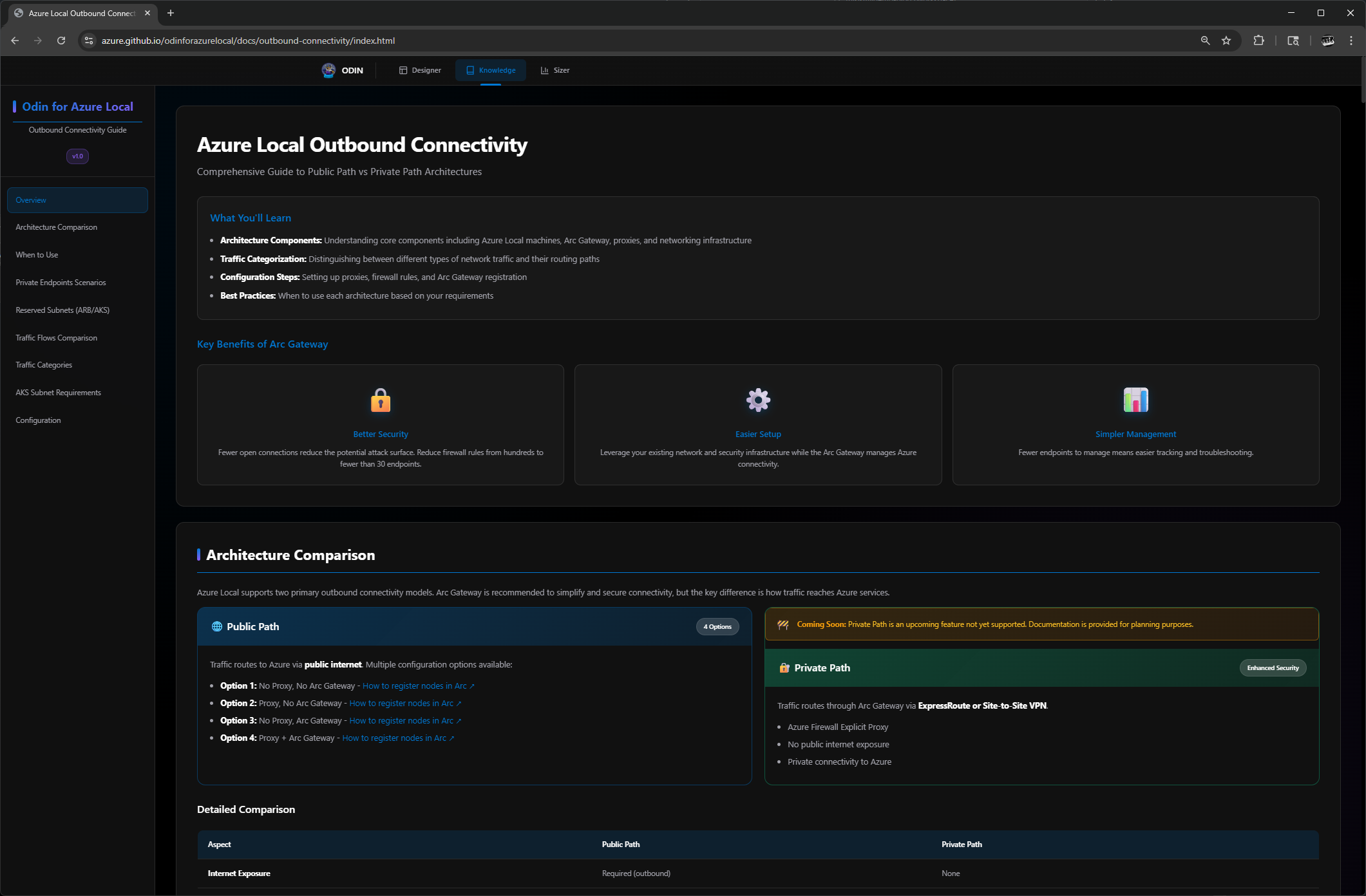Switch to the Designer tab
1366x896 pixels.
[x=420, y=70]
